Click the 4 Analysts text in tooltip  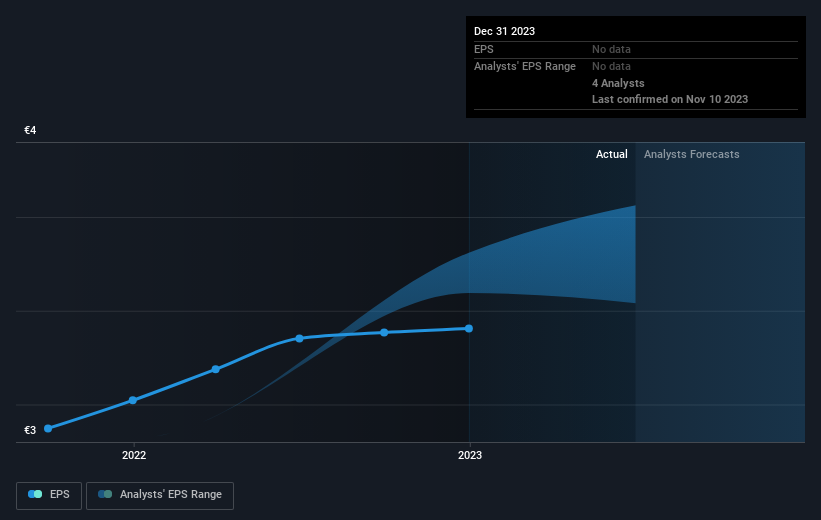coord(618,83)
